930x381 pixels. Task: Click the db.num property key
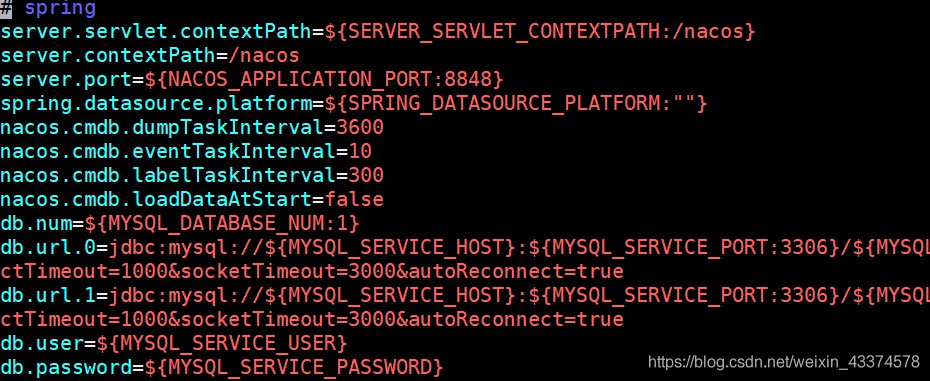[x=36, y=223]
